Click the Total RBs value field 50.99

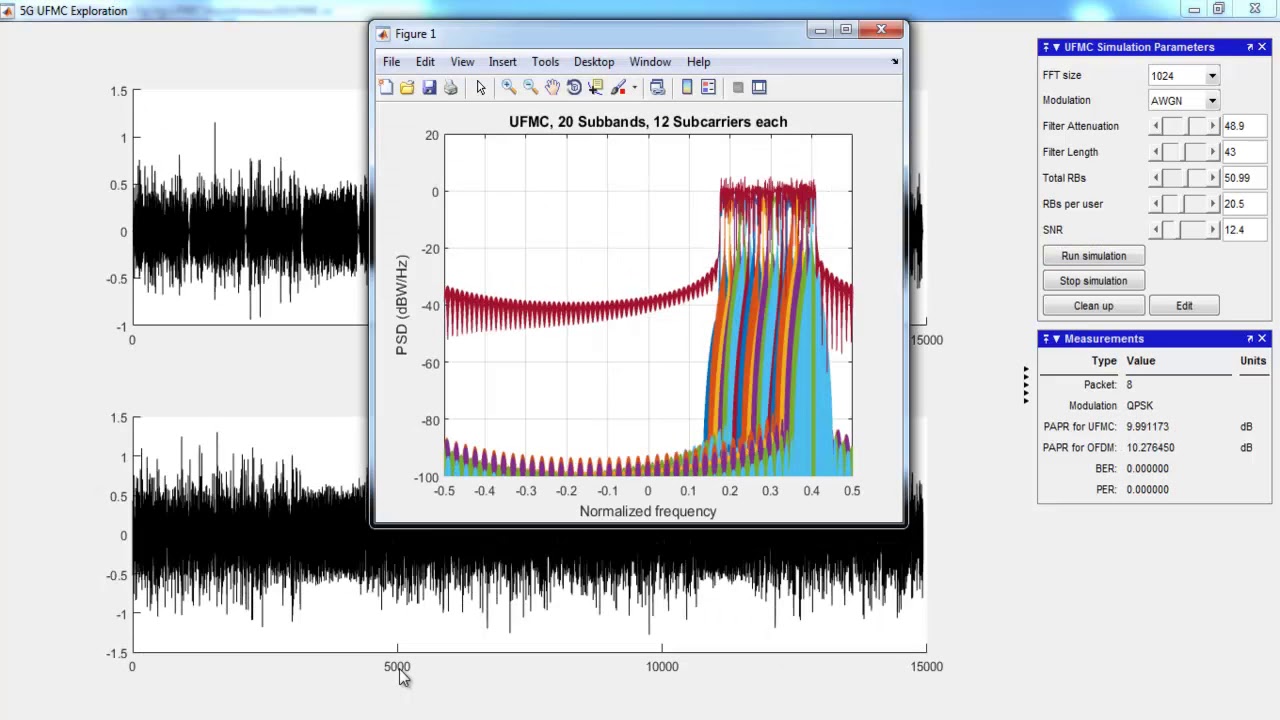[x=1245, y=178]
